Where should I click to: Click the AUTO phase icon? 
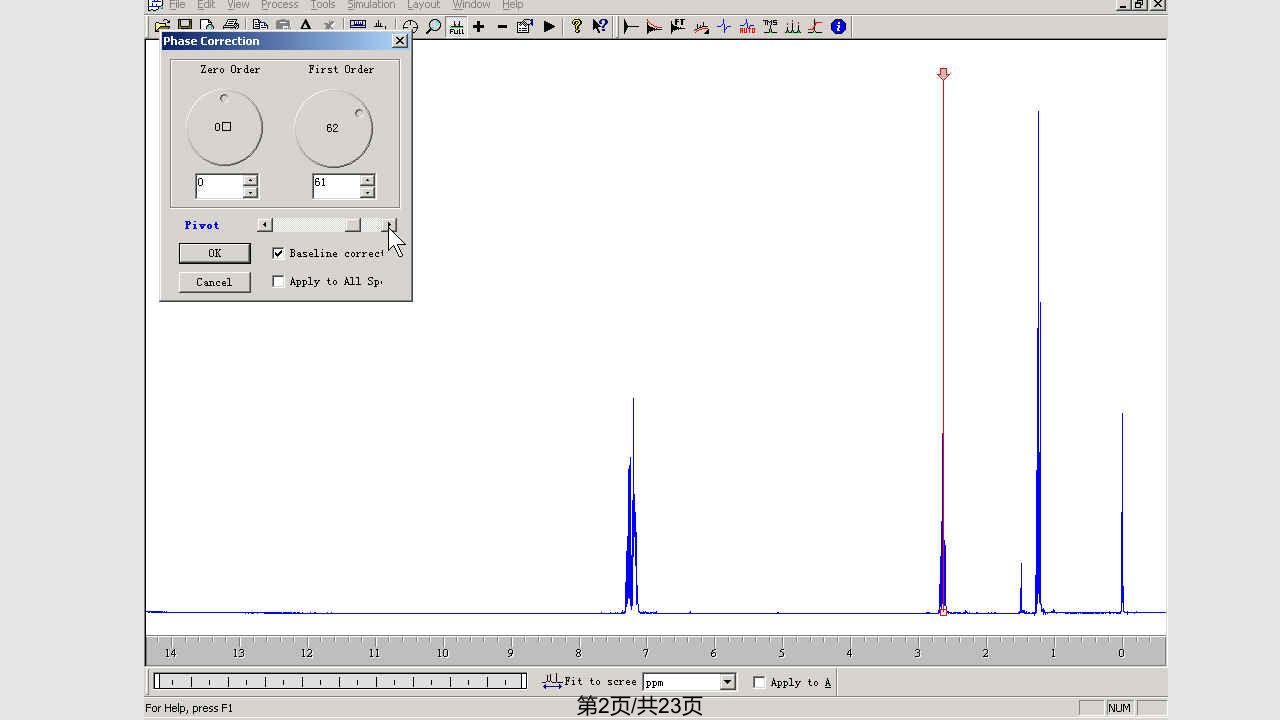click(x=747, y=27)
